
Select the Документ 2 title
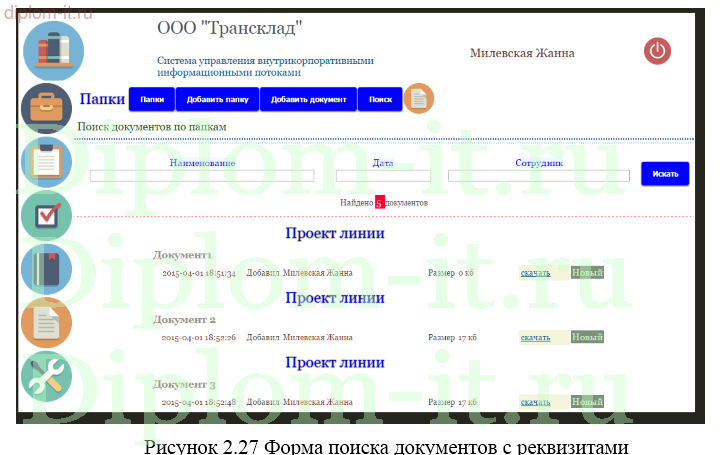[184, 320]
